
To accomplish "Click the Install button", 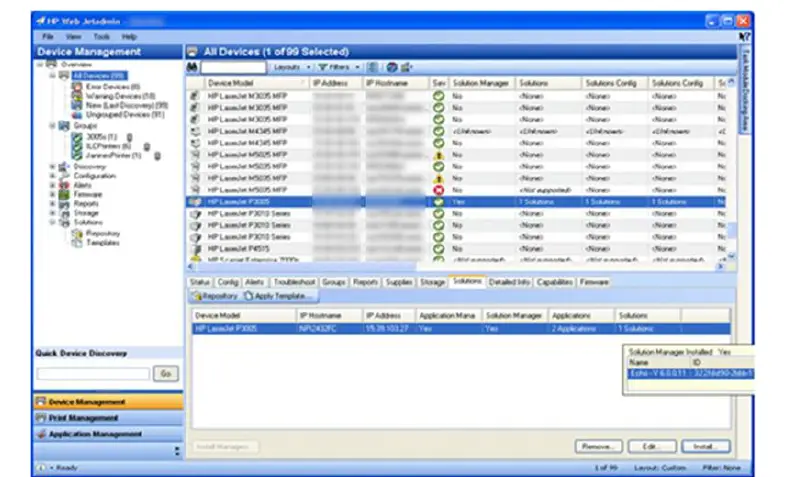I will 705,446.
